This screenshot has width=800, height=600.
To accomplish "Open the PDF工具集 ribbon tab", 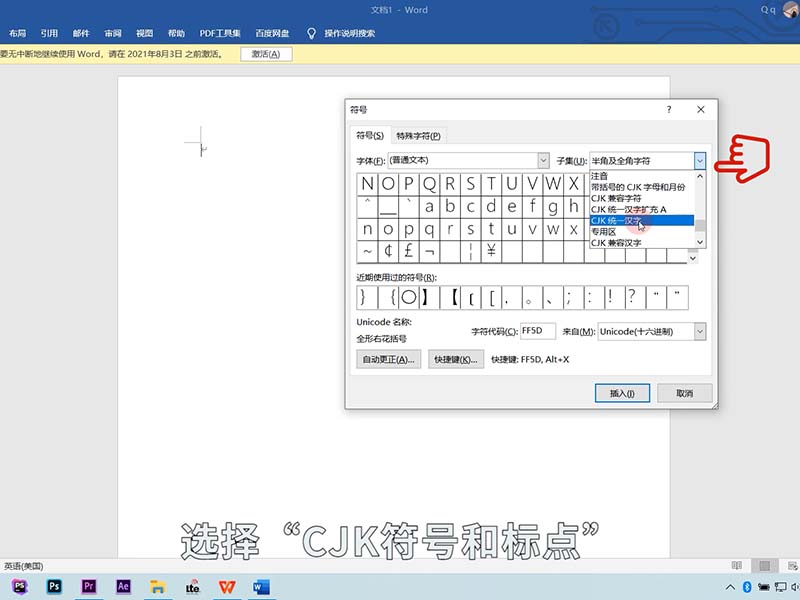I will pyautogui.click(x=220, y=34).
